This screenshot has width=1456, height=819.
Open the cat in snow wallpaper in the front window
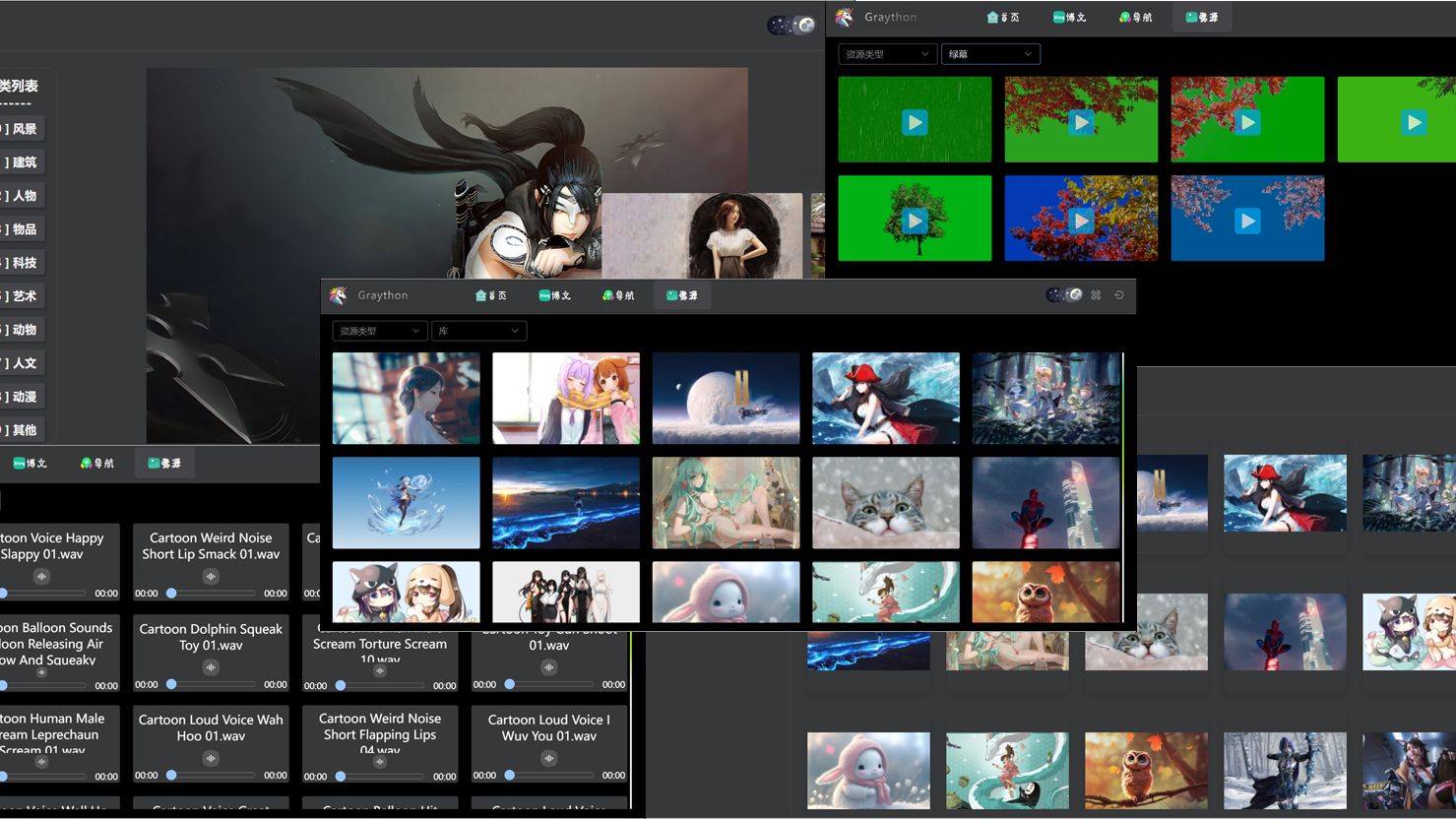click(886, 502)
